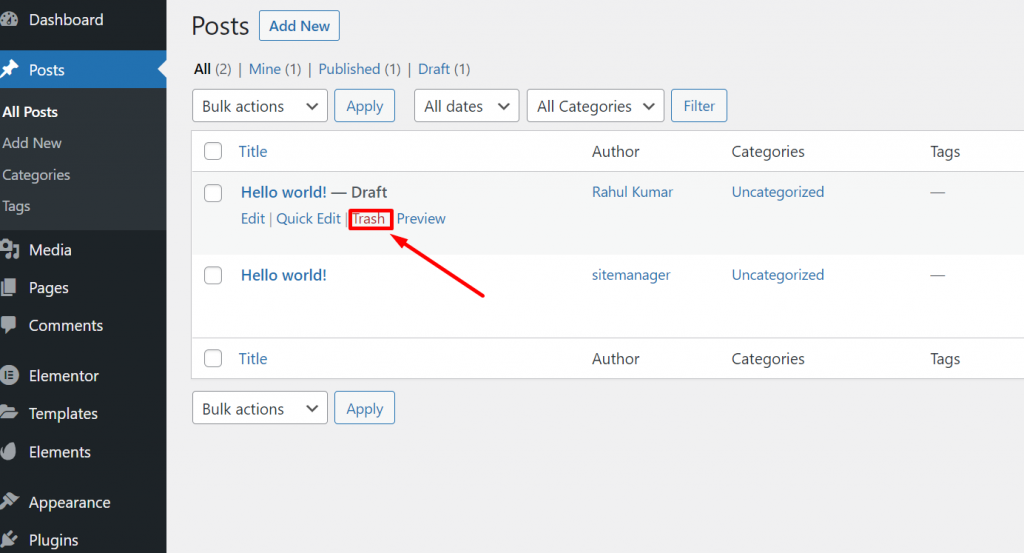Image resolution: width=1024 pixels, height=553 pixels.
Task: Check the Hello world! Draft post checkbox
Action: [213, 193]
